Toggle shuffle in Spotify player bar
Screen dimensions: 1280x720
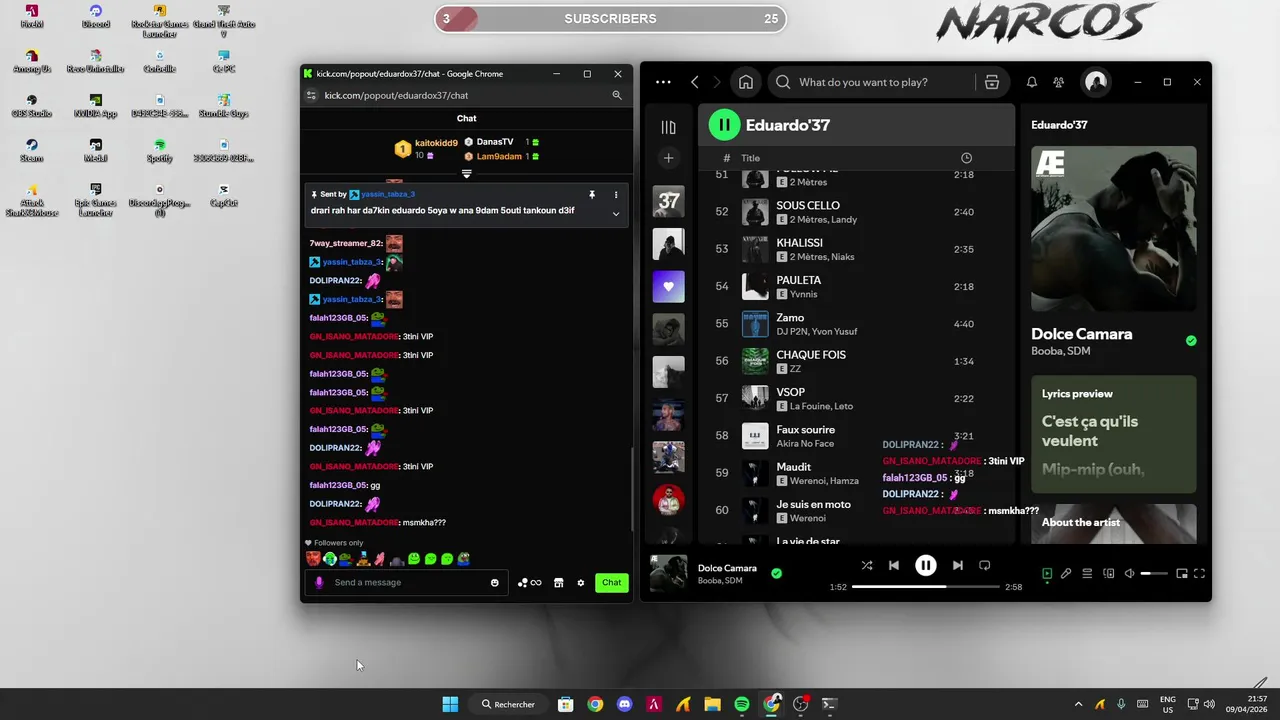coord(867,565)
